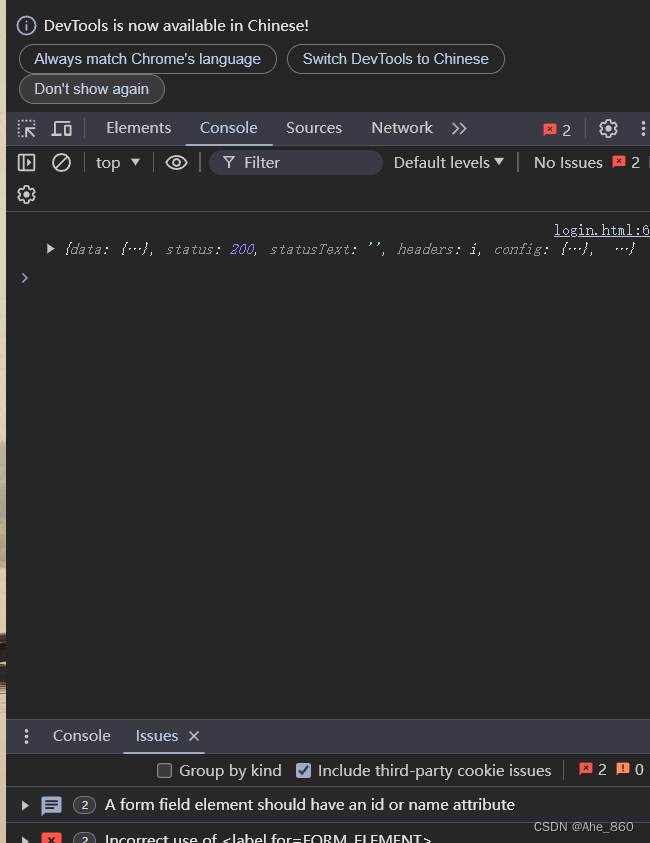Open the DevTools settings gear in the top tab bar
This screenshot has height=843, width=650.
608,128
